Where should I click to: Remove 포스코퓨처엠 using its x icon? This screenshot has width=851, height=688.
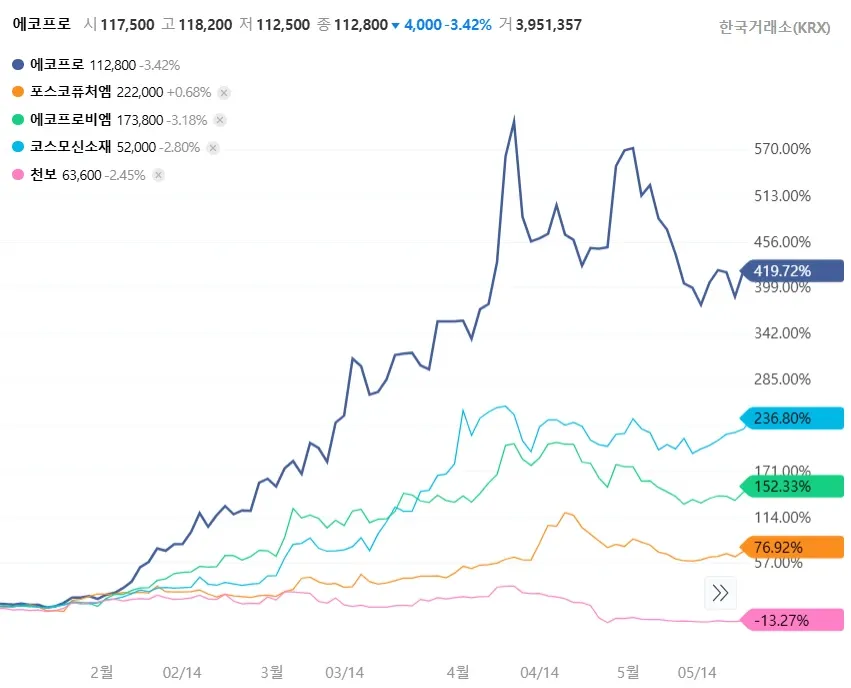(224, 92)
